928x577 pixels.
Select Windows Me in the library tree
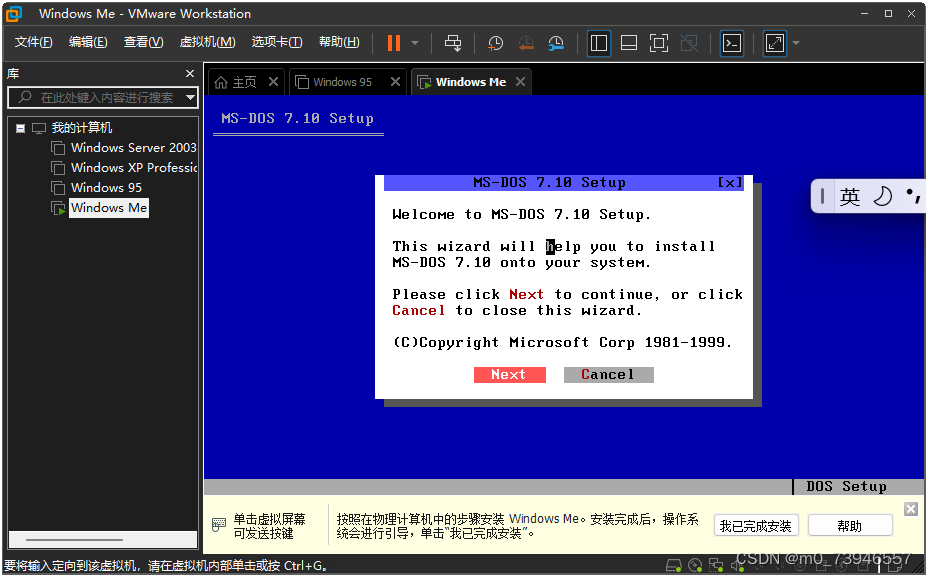click(109, 208)
